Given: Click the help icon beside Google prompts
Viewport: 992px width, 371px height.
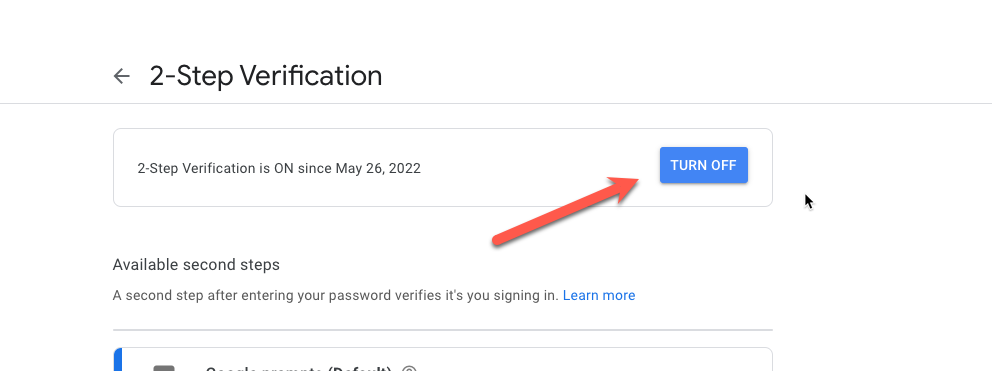Looking at the screenshot, I should 409,368.
